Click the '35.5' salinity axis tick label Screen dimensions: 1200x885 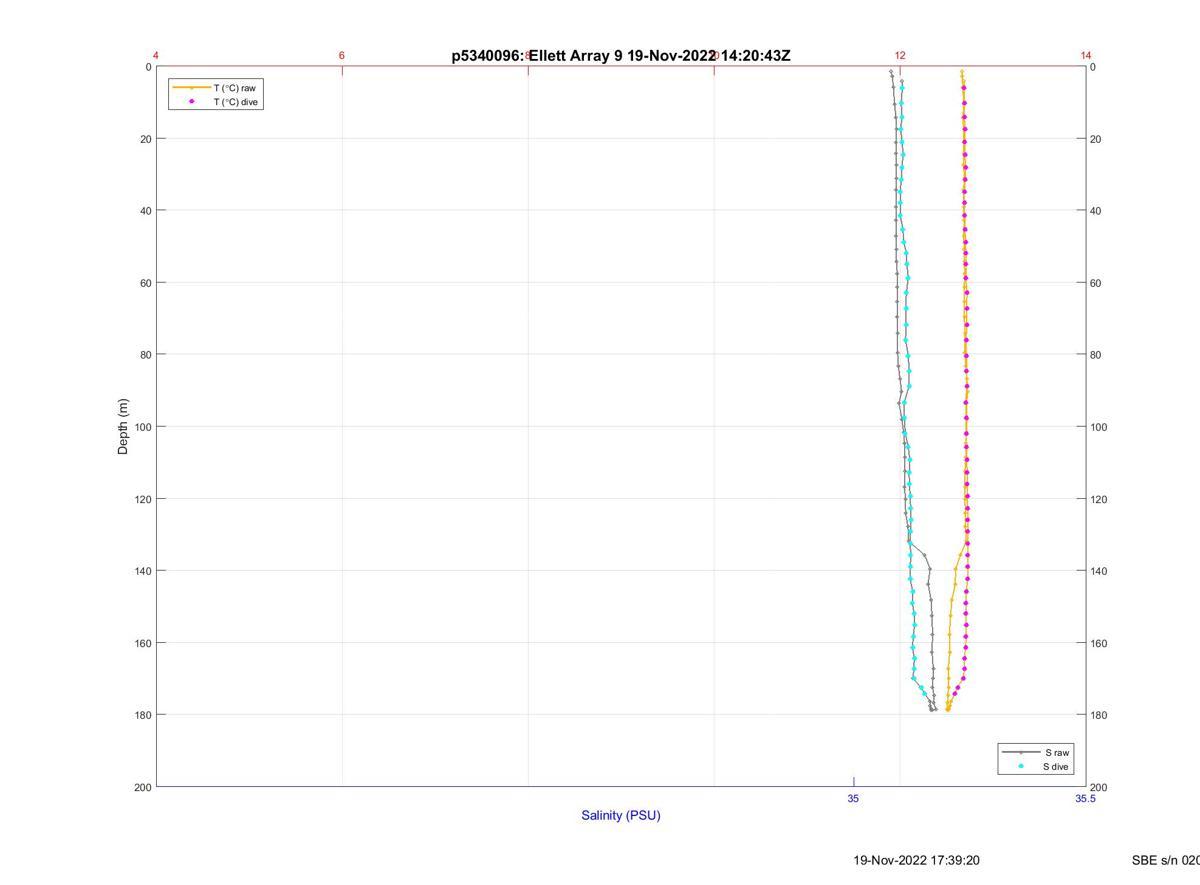(x=1085, y=798)
